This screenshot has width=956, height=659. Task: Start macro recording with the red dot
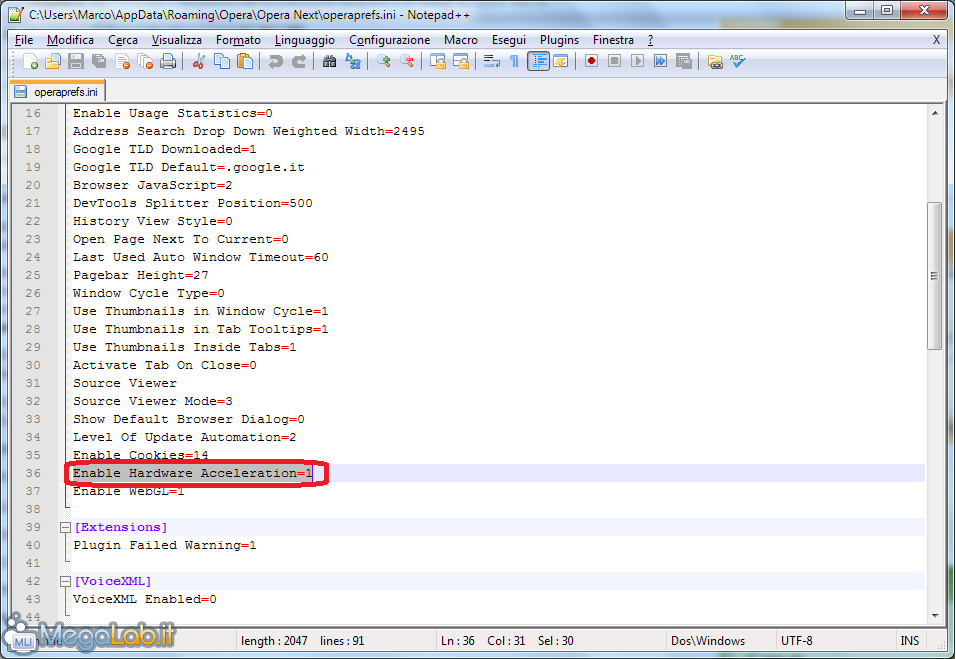click(591, 61)
